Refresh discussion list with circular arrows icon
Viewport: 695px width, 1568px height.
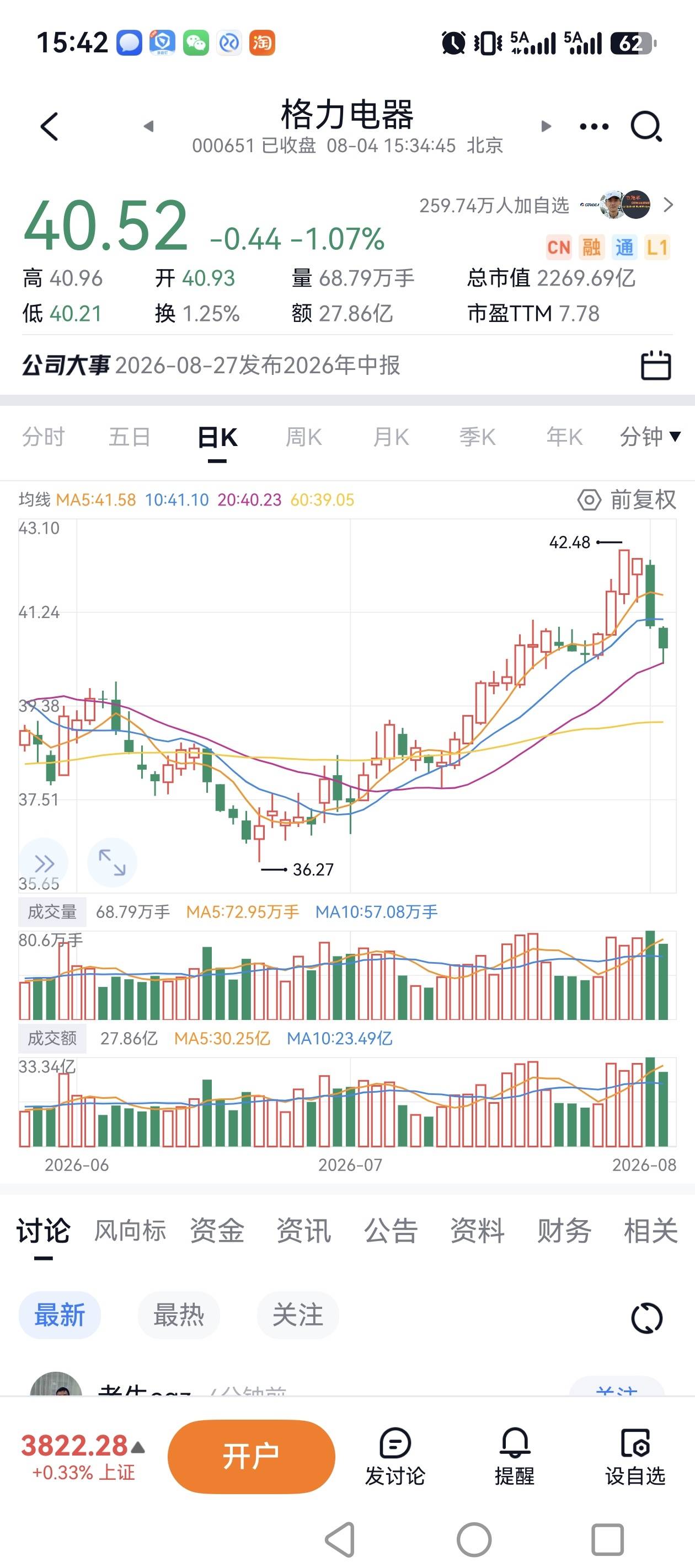(x=646, y=1318)
